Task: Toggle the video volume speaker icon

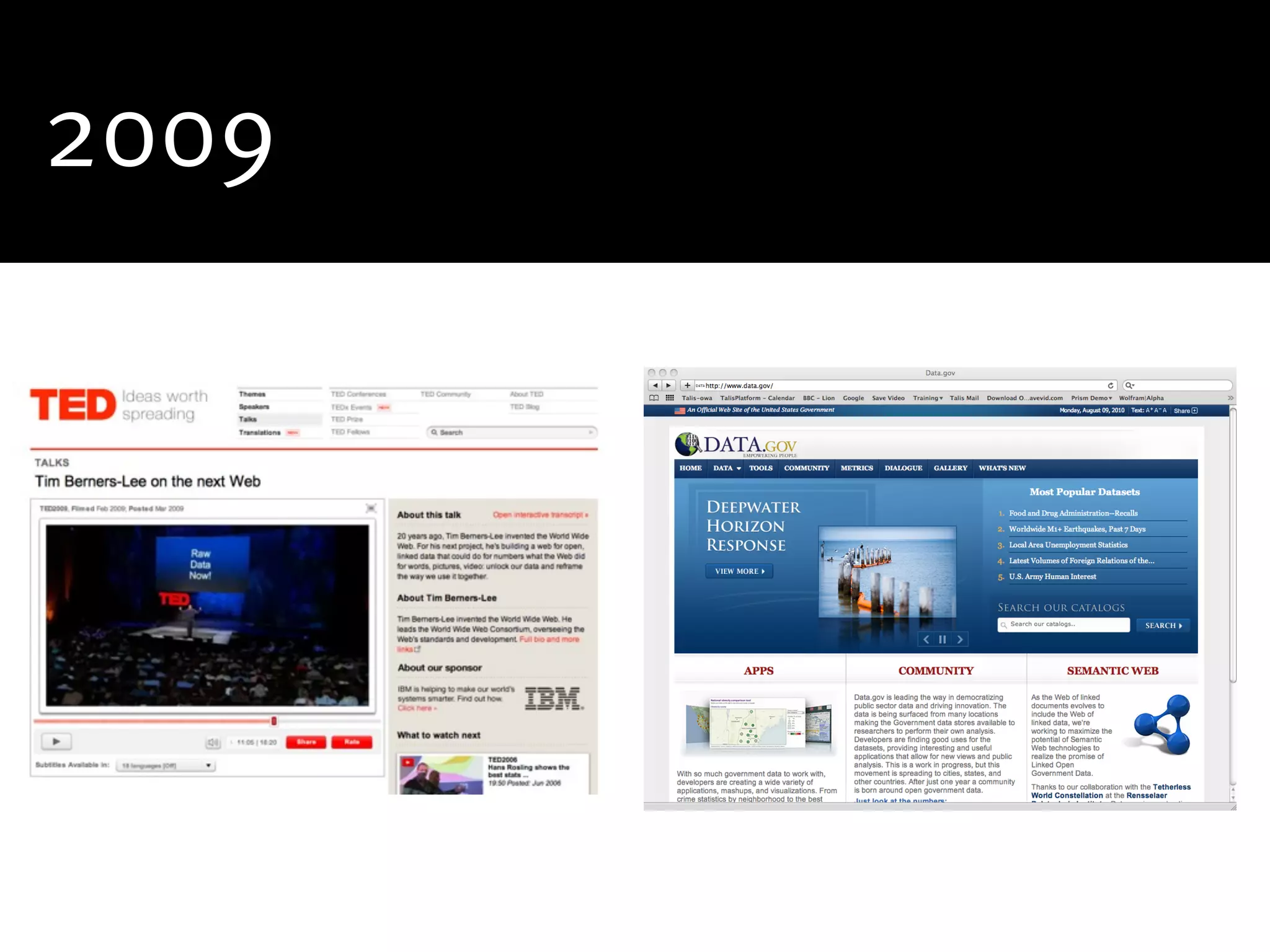Action: point(213,742)
